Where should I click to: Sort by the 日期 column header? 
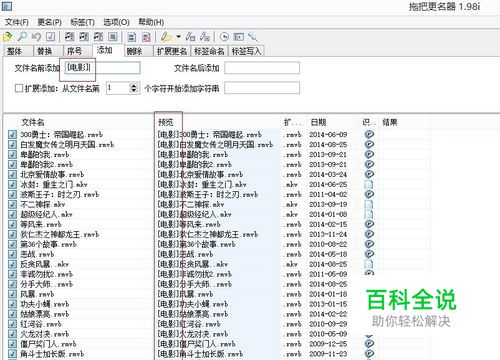[x=318, y=122]
